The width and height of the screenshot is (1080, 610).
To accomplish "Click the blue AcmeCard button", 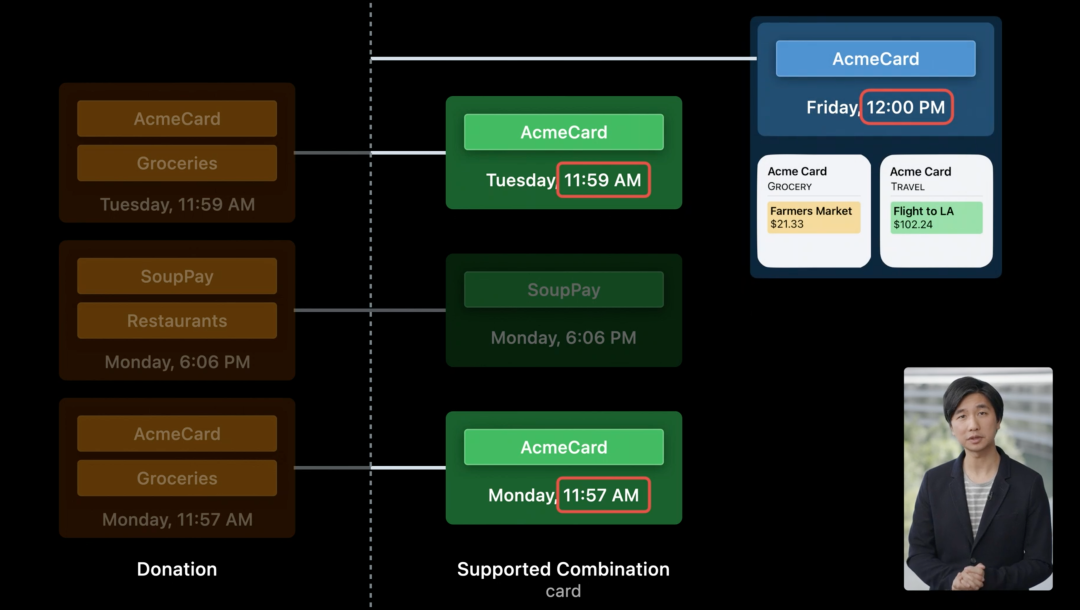I will coord(875,59).
